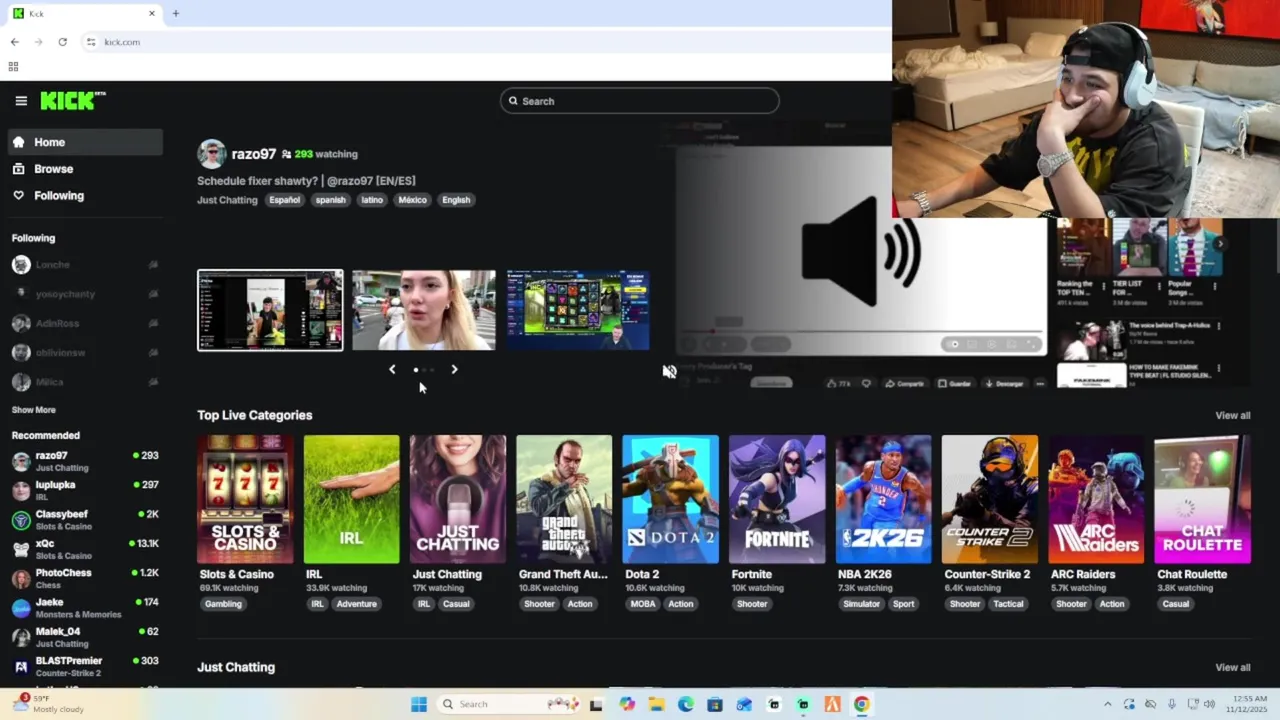The width and height of the screenshot is (1280, 720).
Task: Select first featured stream thumbnail
Action: (270, 310)
